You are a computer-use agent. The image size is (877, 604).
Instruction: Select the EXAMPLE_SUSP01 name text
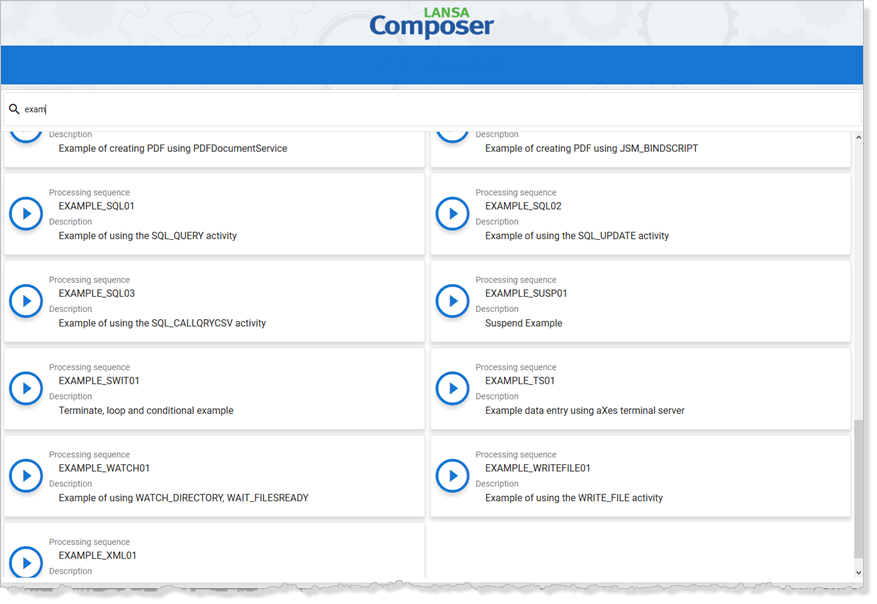(x=526, y=293)
